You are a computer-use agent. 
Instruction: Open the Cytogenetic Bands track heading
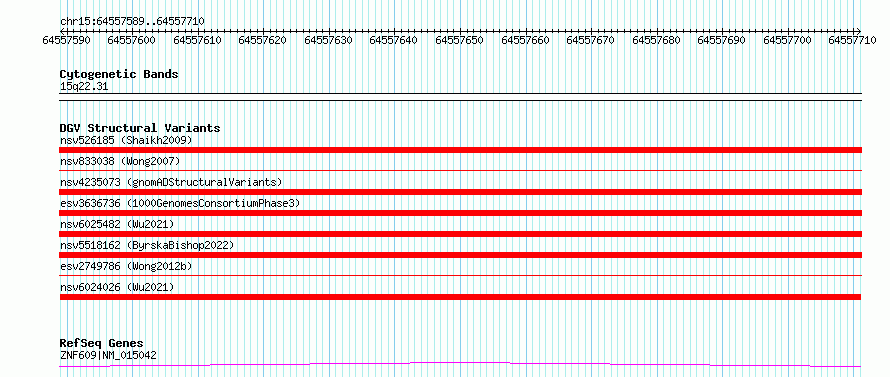pos(119,74)
